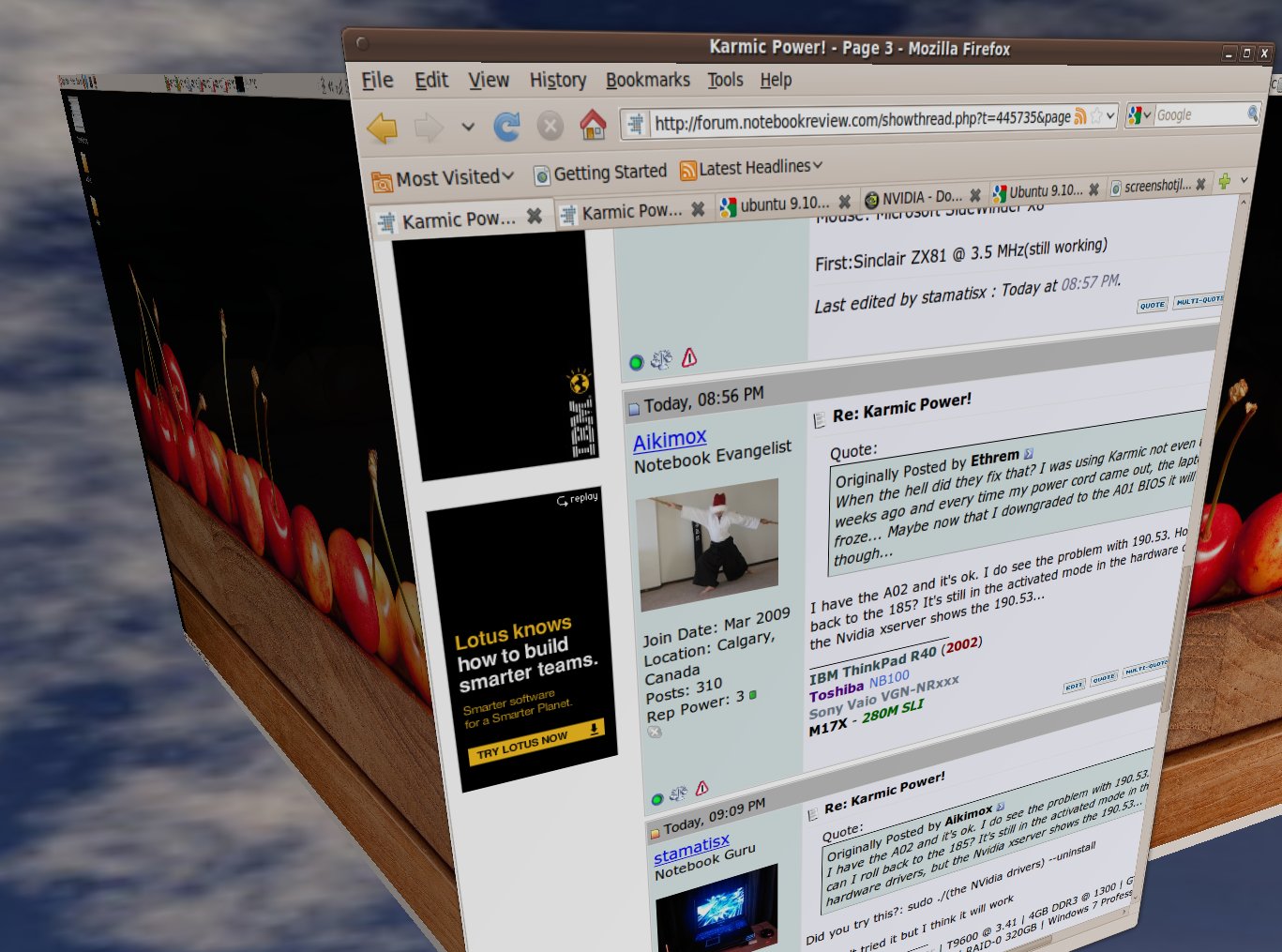Viewport: 1282px width, 952px height.
Task: View original post arrow next to Ethrem
Action: click(x=1028, y=454)
